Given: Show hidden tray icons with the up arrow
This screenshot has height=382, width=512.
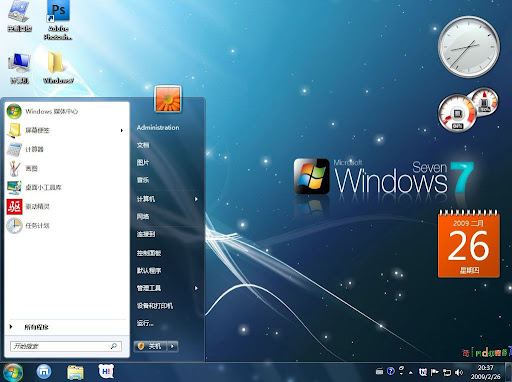Looking at the screenshot, I should click(411, 372).
